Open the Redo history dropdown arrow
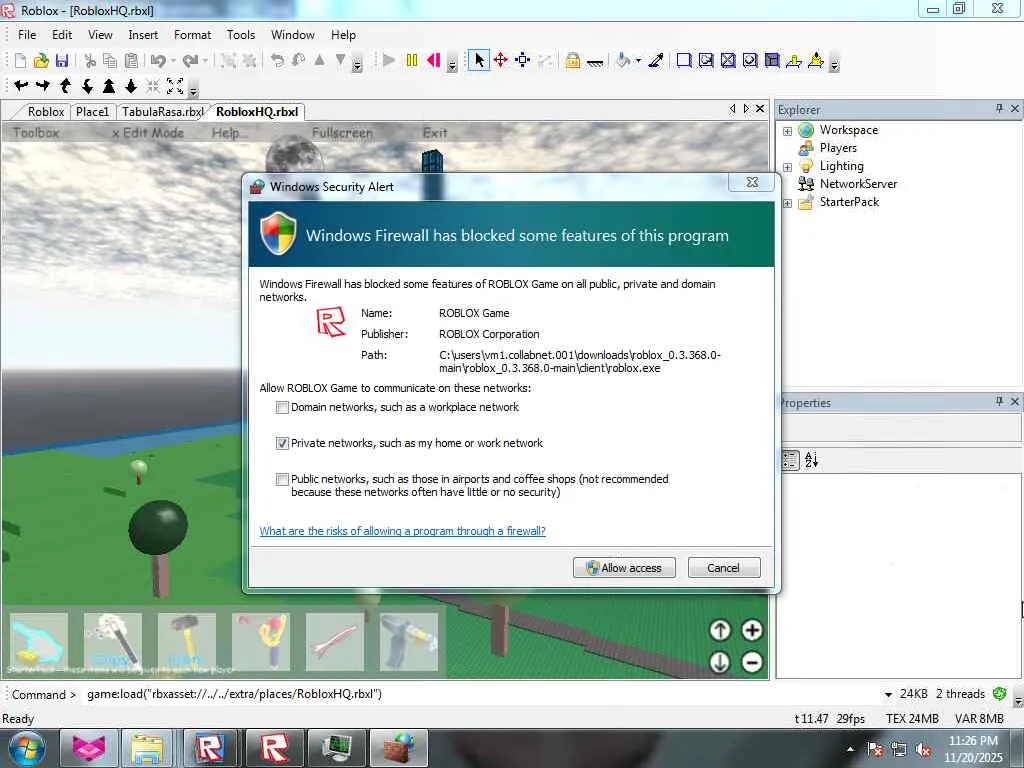Image resolution: width=1024 pixels, height=768 pixels. (205, 61)
